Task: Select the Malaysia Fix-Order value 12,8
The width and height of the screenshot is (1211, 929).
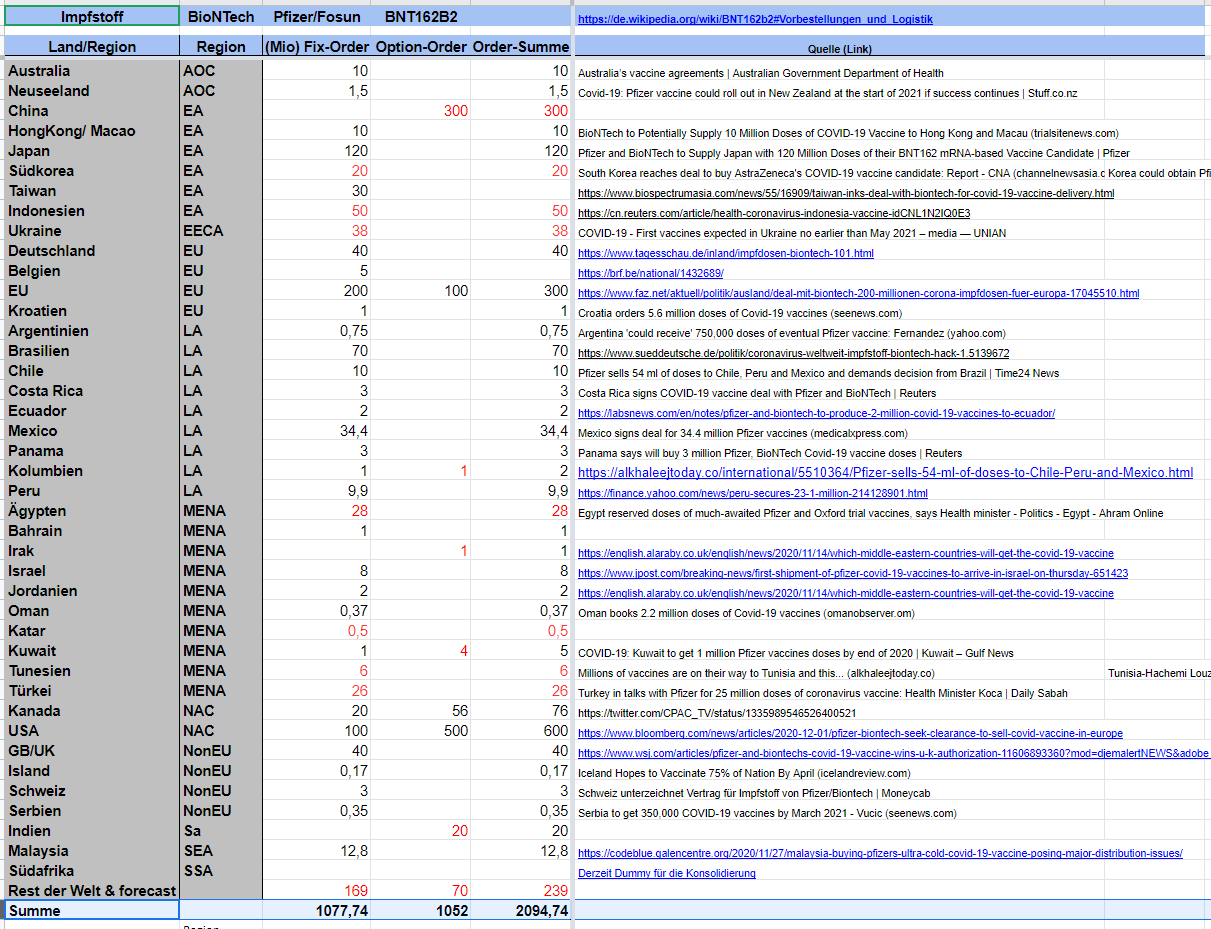Action: click(317, 851)
